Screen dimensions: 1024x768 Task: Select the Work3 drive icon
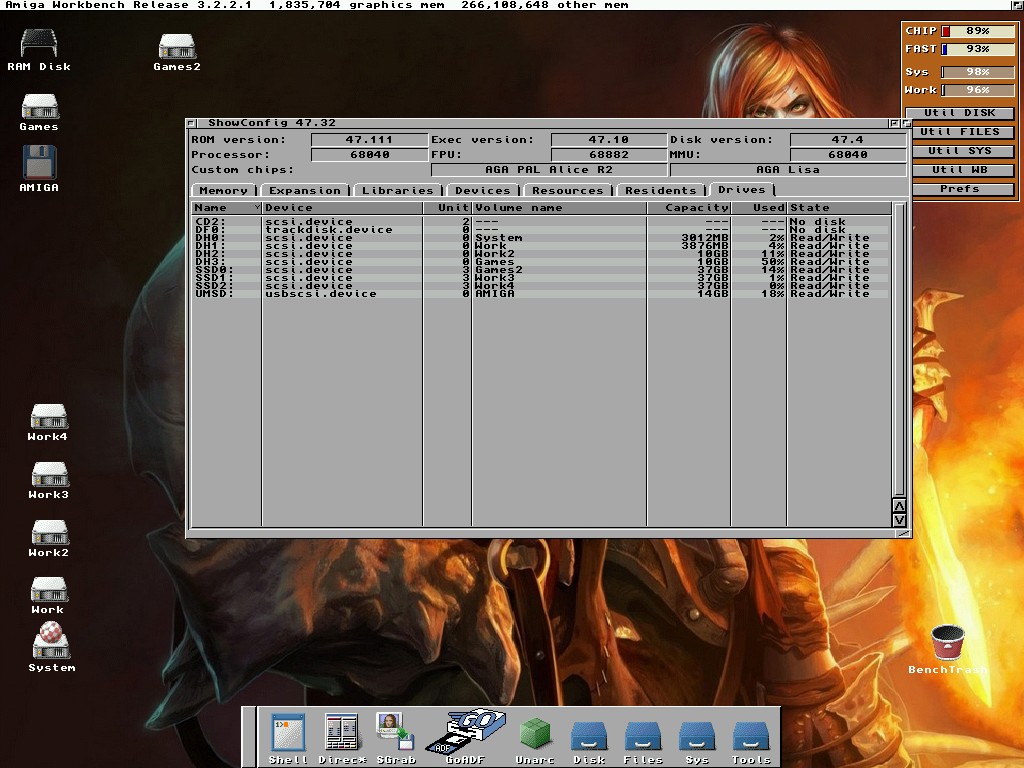point(48,480)
